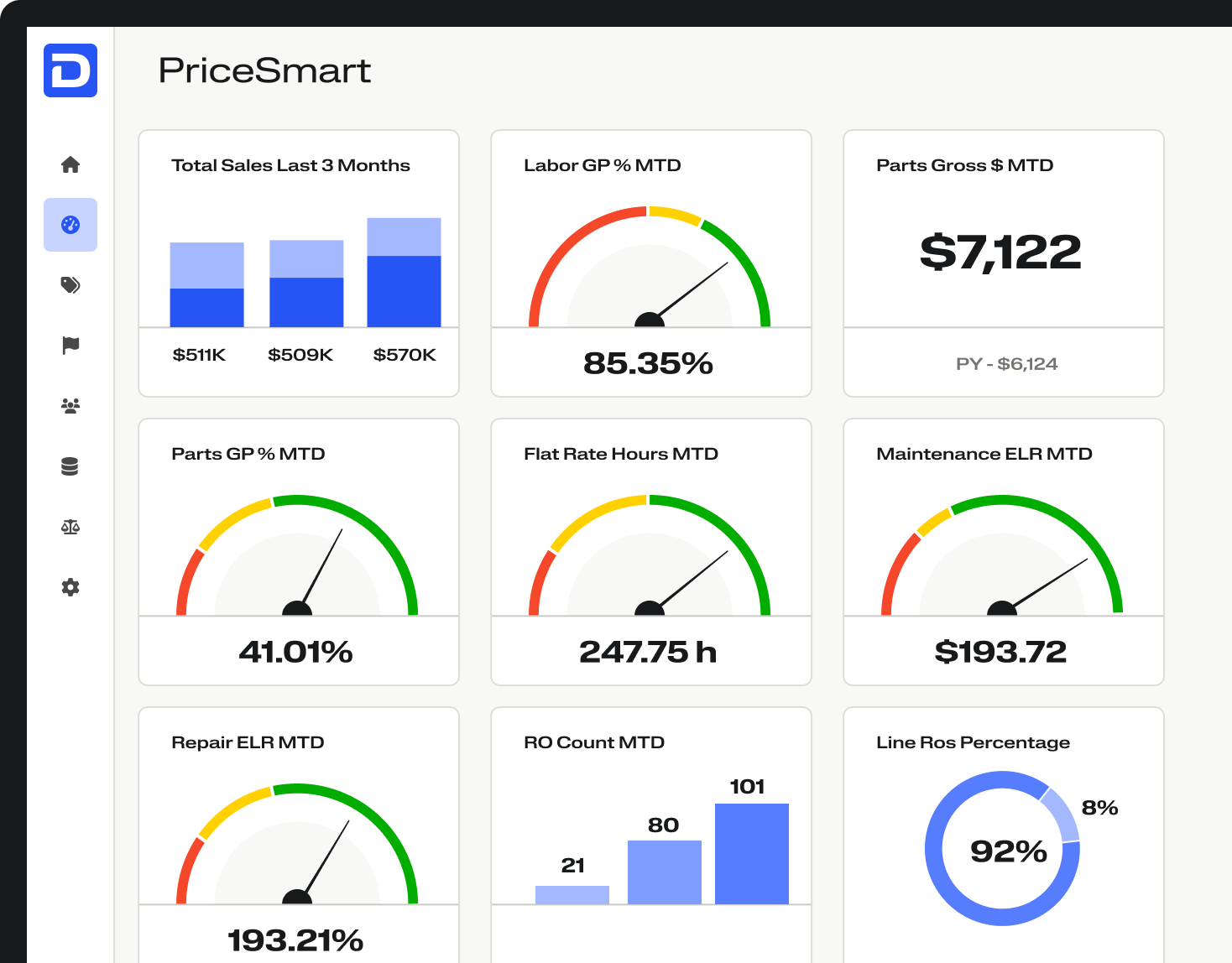The height and width of the screenshot is (963, 1232).
Task: Click the Repair ELR MTD gauge
Action: [x=297, y=844]
